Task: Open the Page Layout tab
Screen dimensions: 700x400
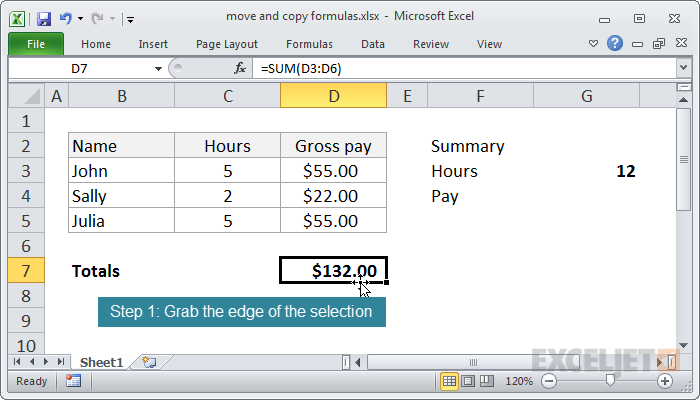Action: (227, 44)
